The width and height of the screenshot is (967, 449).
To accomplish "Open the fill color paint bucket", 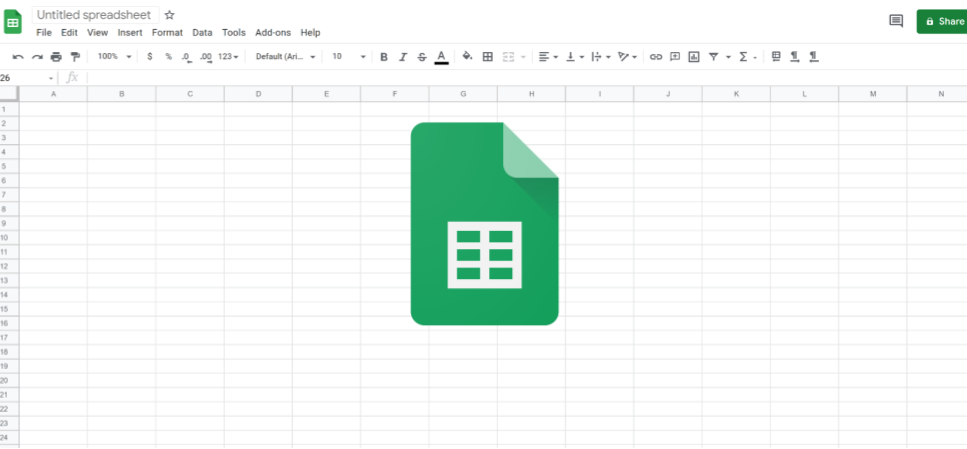I will coord(467,57).
